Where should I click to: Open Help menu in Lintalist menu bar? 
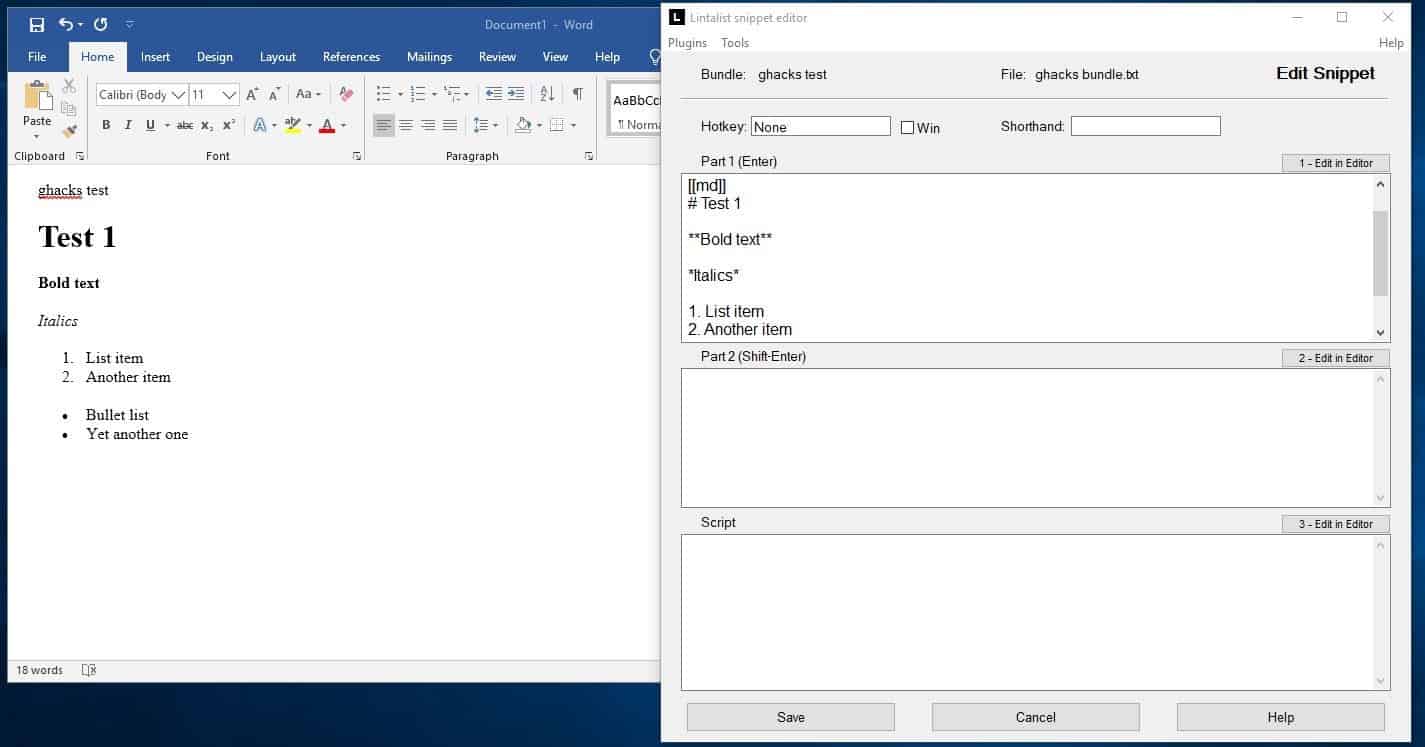pyautogui.click(x=1391, y=43)
